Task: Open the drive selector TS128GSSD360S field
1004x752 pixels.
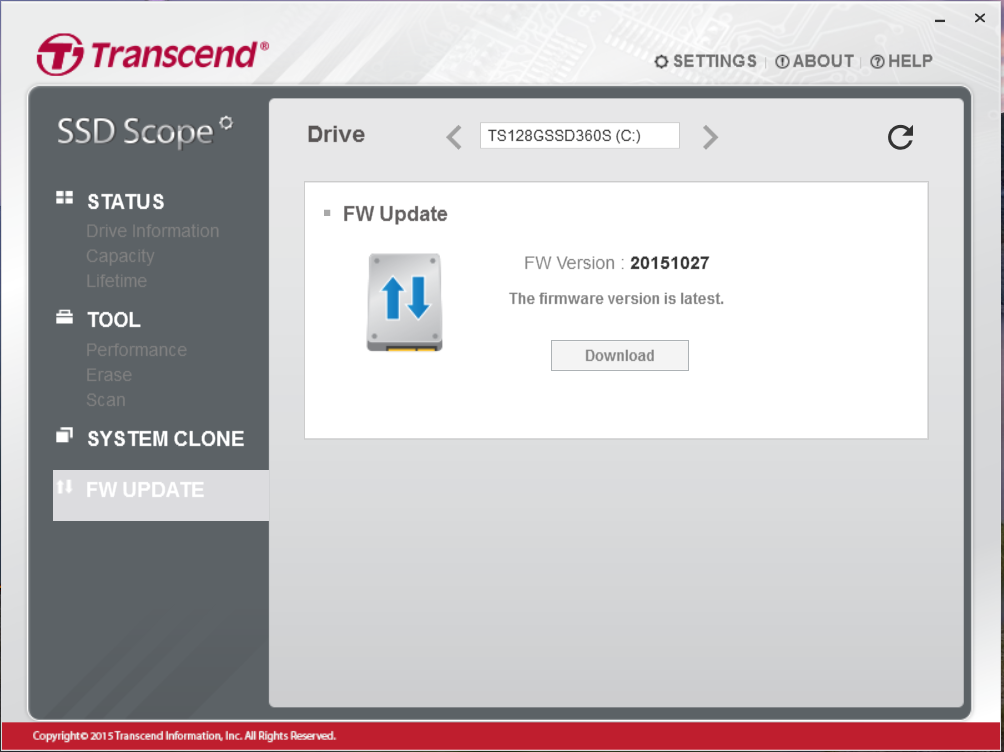Action: coord(579,136)
